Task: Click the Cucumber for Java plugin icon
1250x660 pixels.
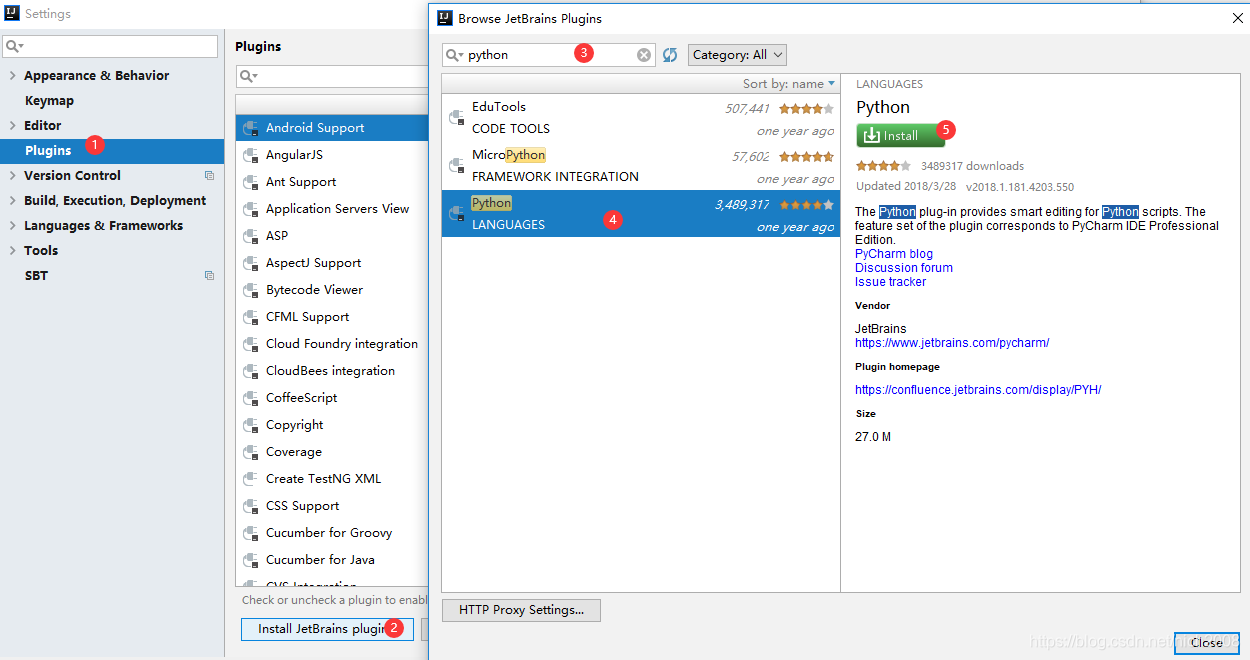Action: (251, 560)
